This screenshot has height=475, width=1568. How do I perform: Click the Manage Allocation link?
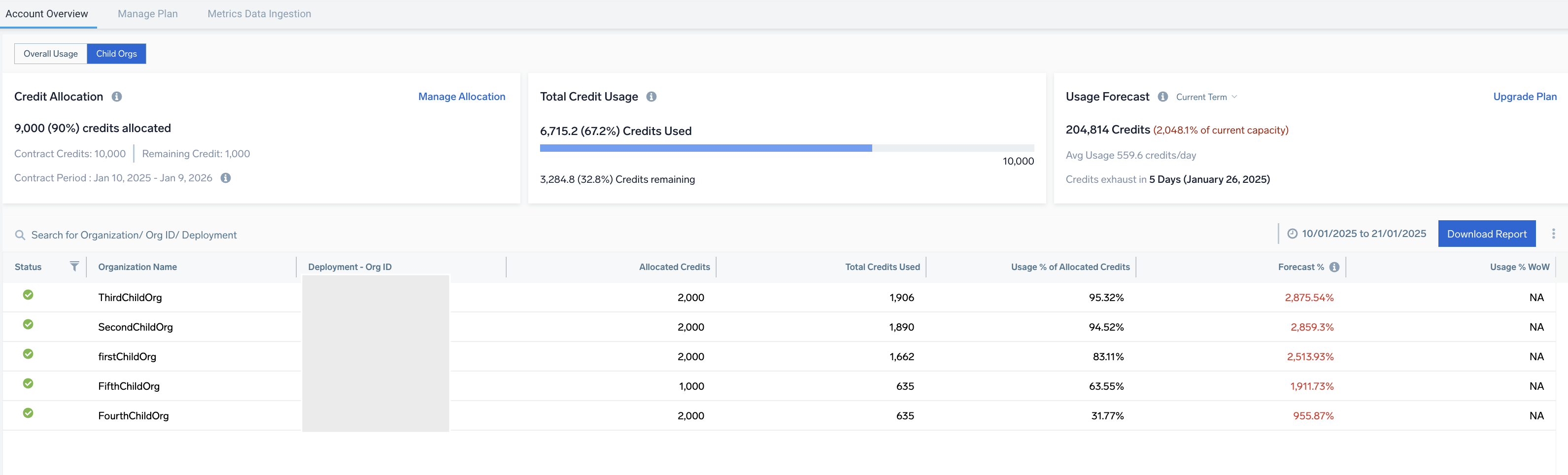461,97
